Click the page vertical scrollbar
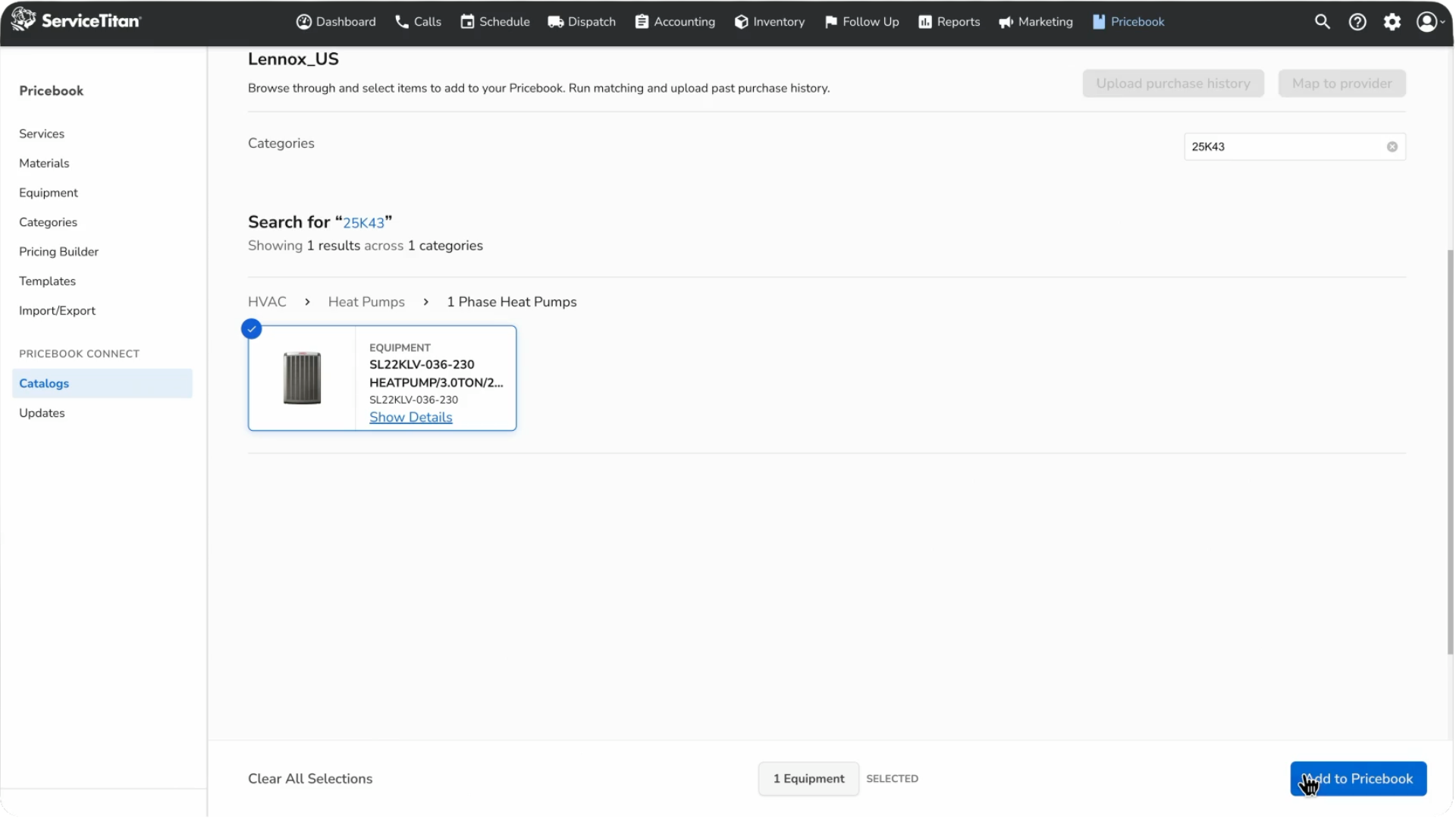 [1450, 451]
